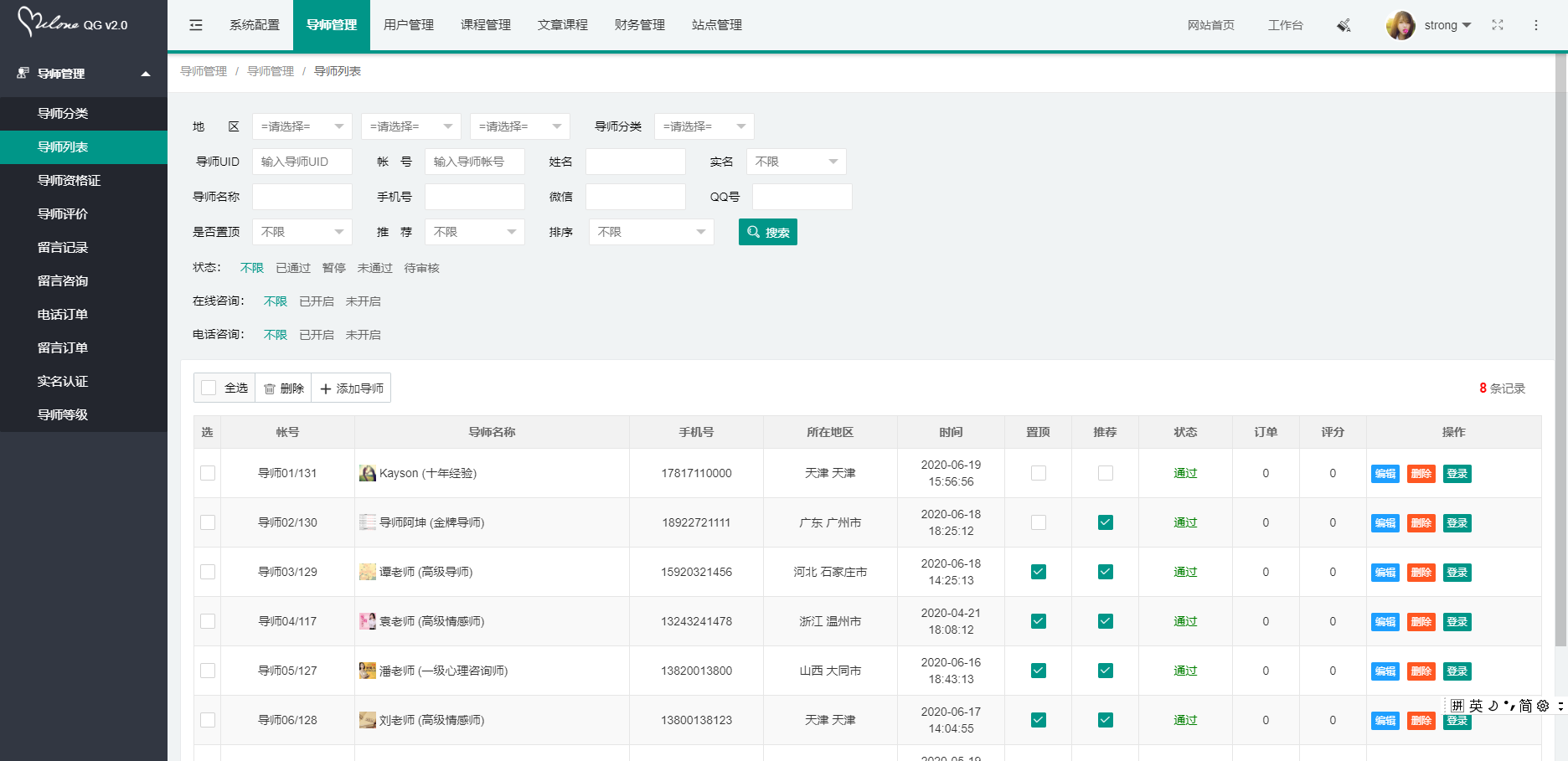
Task: Open the 站点管理 top menu
Action: coord(717,25)
